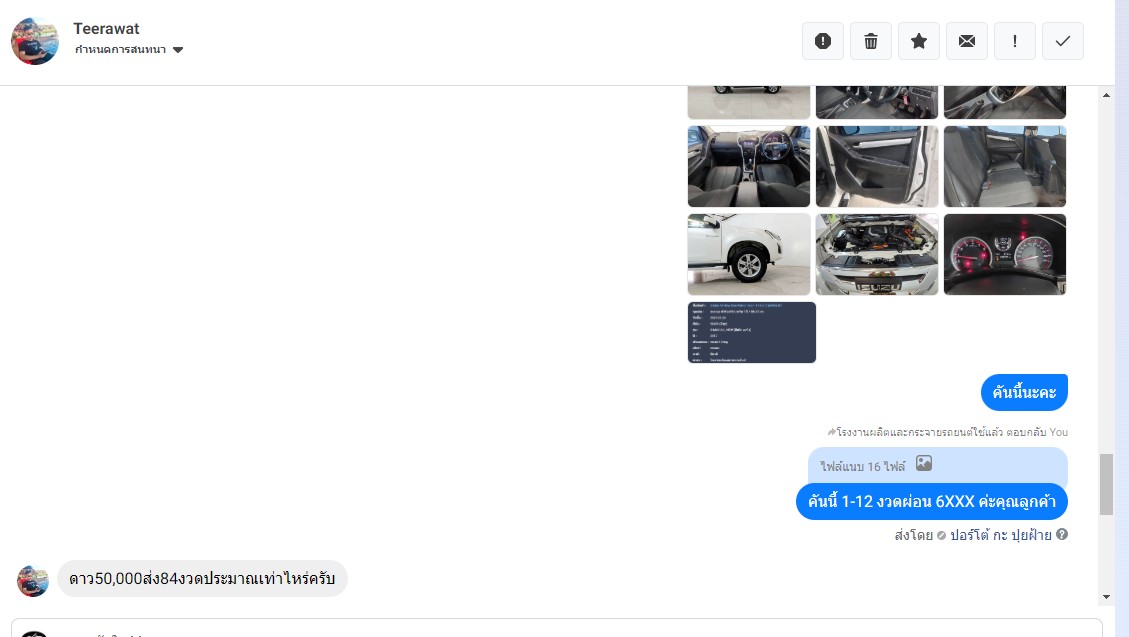This screenshot has width=1129, height=637.
Task: Open the dashboard gauges car photo
Action: tap(1004, 254)
